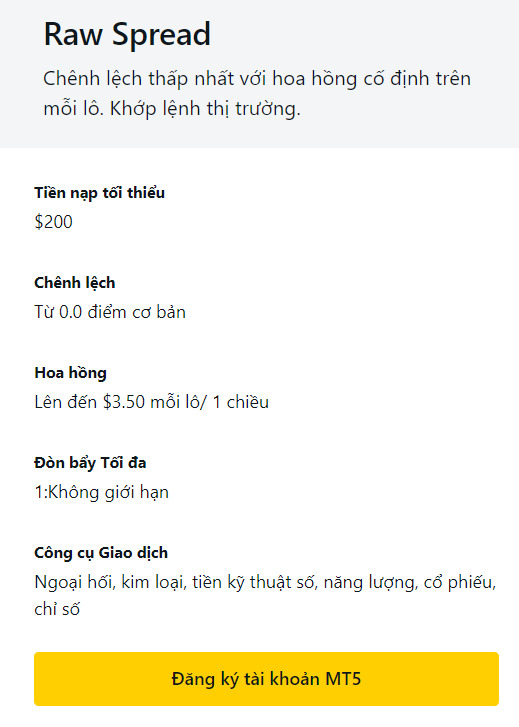
Task: Select the Raw Spread heading
Action: (128, 34)
